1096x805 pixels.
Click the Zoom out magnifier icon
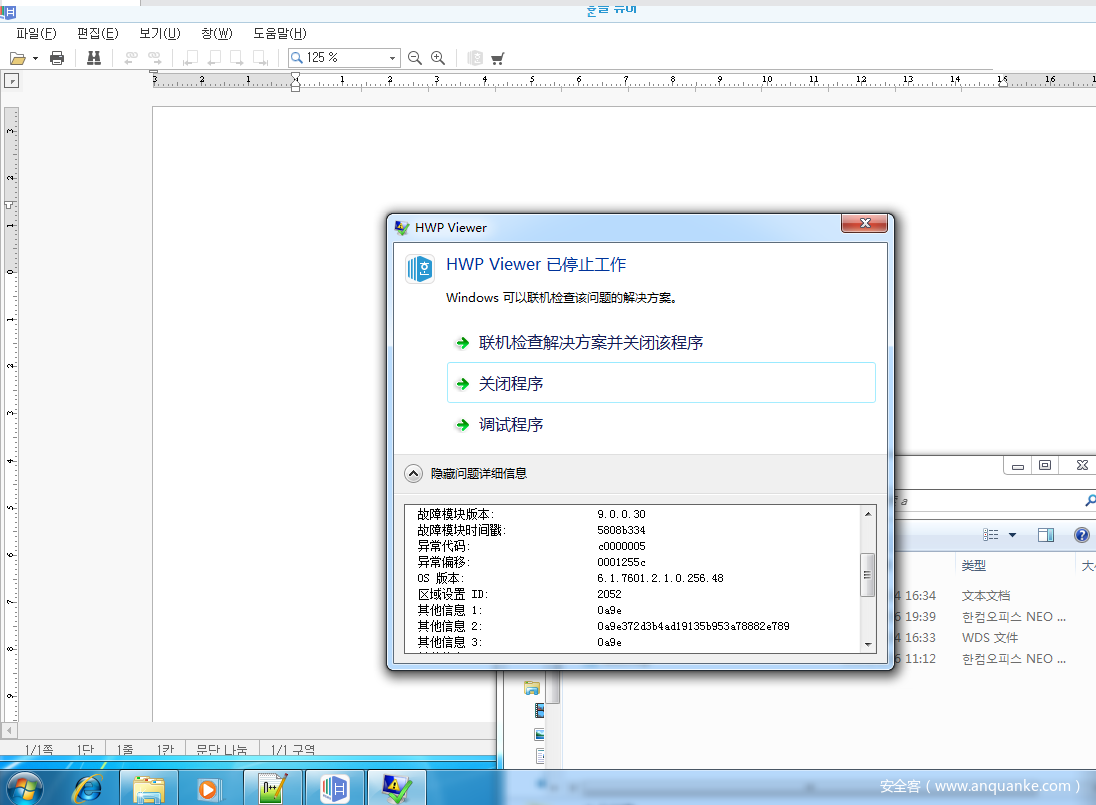click(415, 58)
